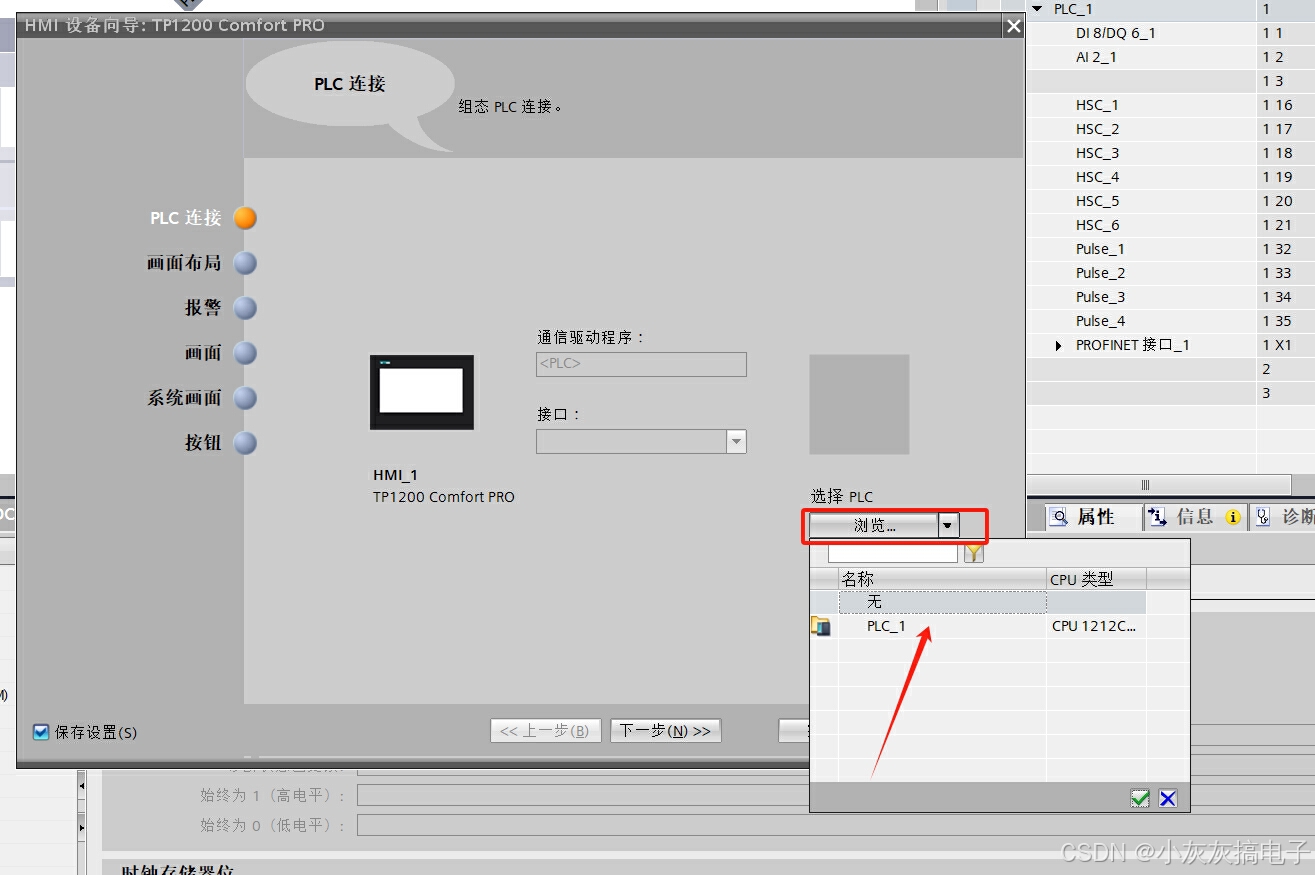1315x875 pixels.
Task: Click the 信息 tab icon
Action: coord(1158,517)
